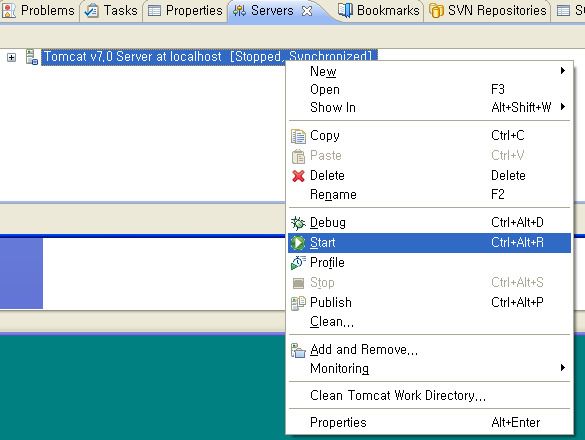Image resolution: width=585 pixels, height=440 pixels.
Task: Expand the Show In submenu arrow
Action: pyautogui.click(x=563, y=107)
